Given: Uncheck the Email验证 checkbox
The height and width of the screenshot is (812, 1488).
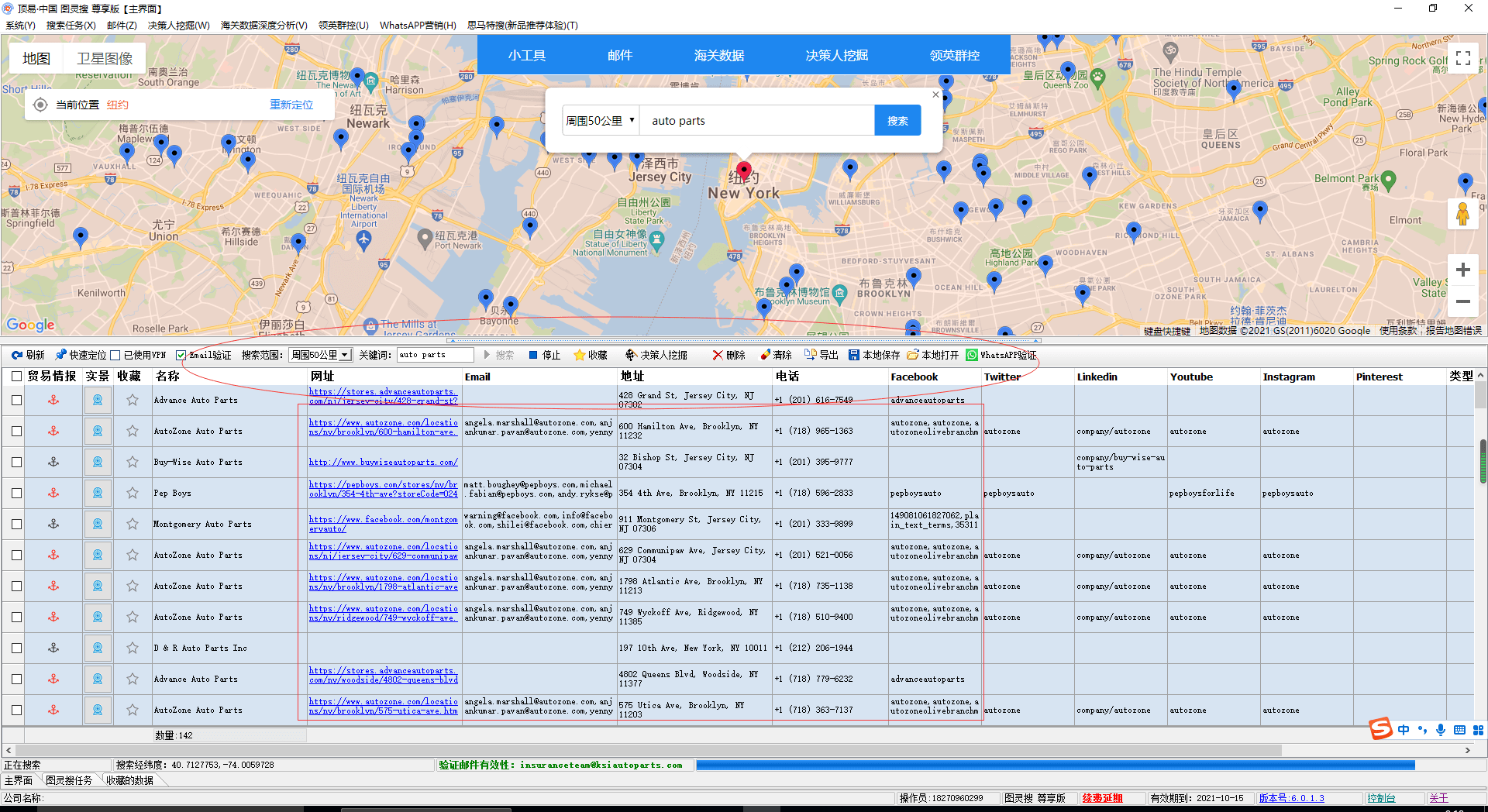Looking at the screenshot, I should pyautogui.click(x=181, y=355).
